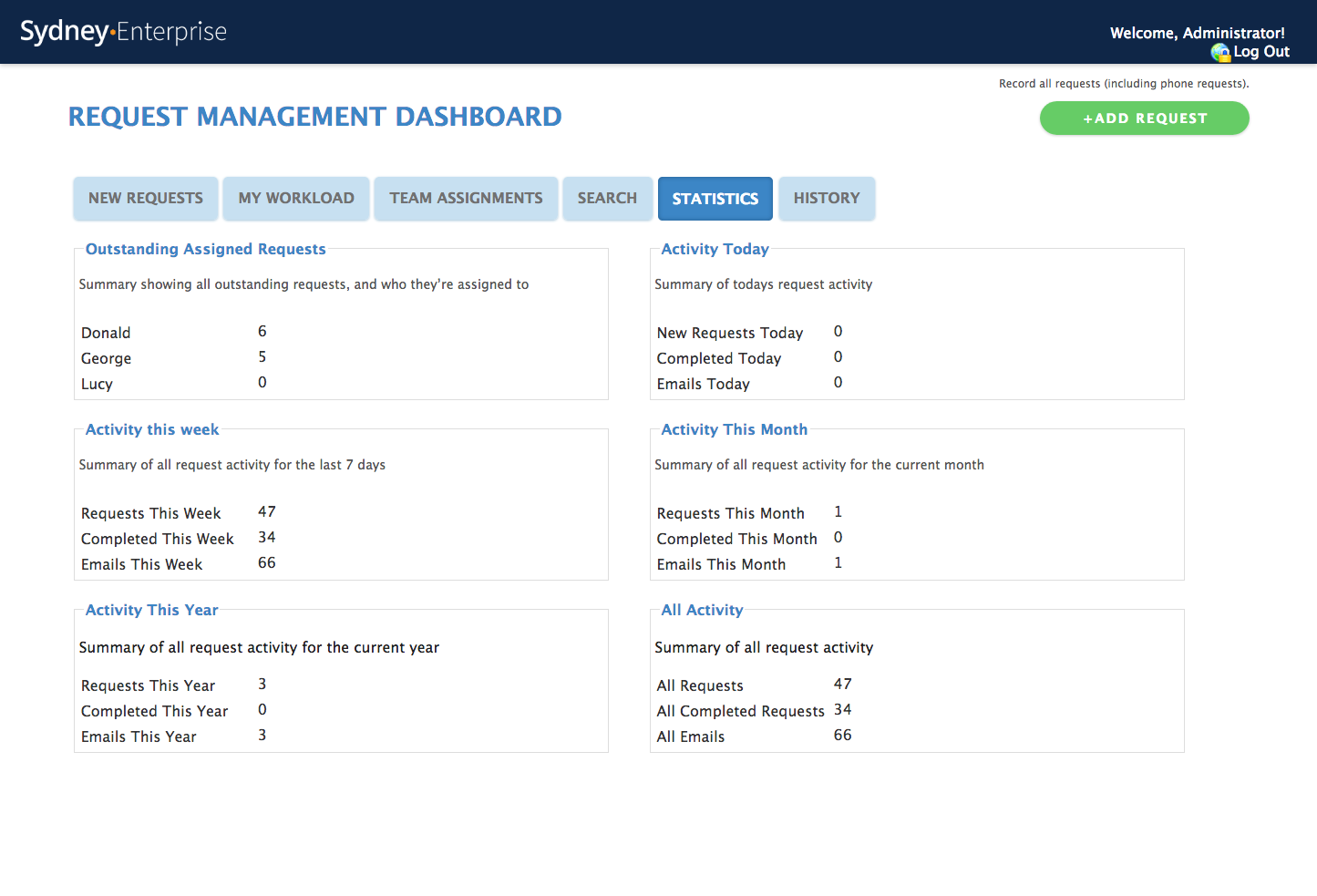Open the My Workload tab

pyautogui.click(x=295, y=198)
